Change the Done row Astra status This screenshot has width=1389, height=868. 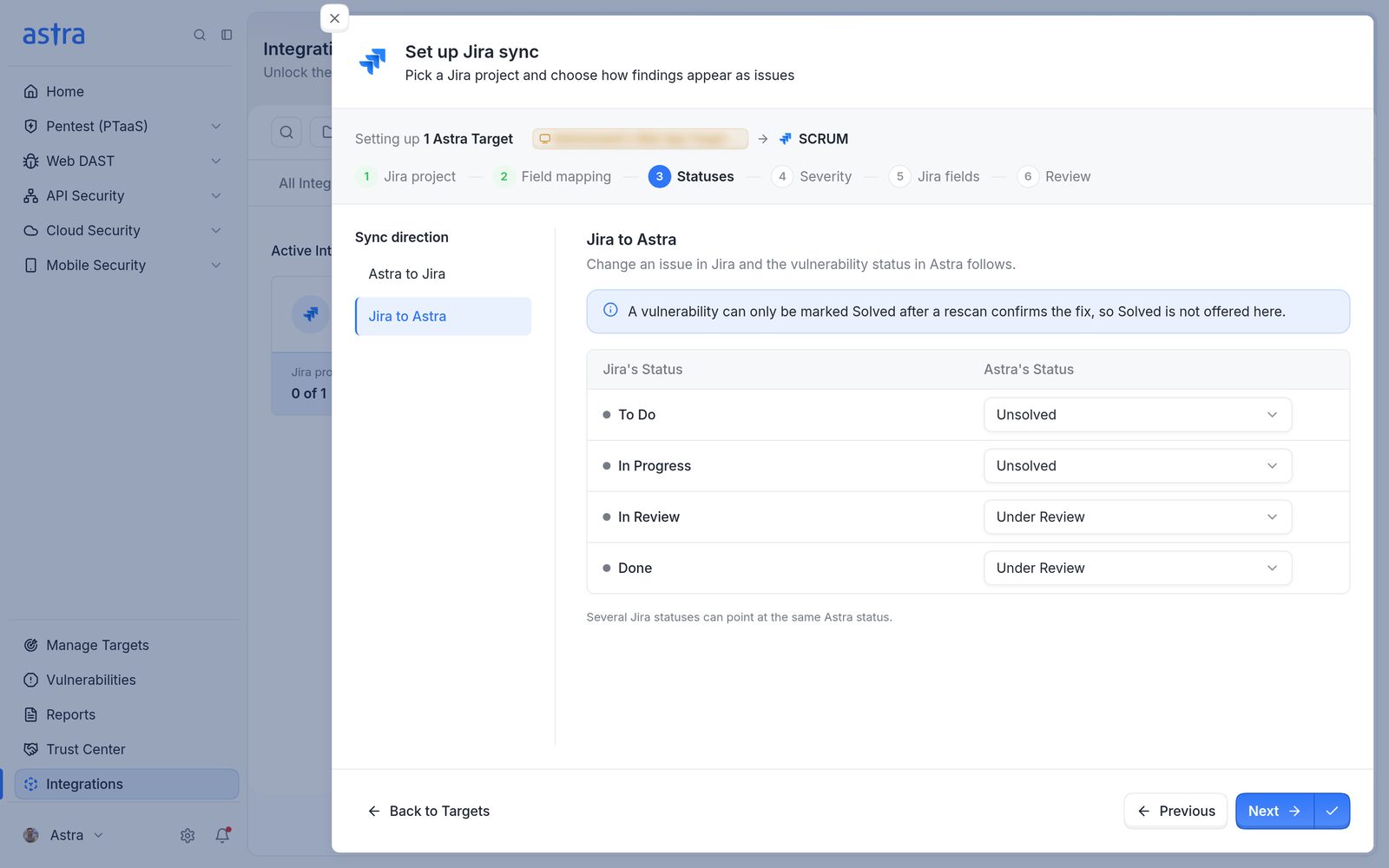point(1137,569)
